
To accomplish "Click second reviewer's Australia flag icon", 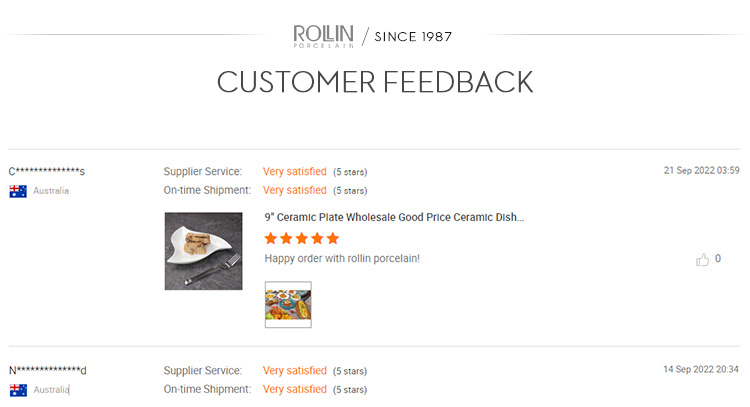I will coord(18,390).
